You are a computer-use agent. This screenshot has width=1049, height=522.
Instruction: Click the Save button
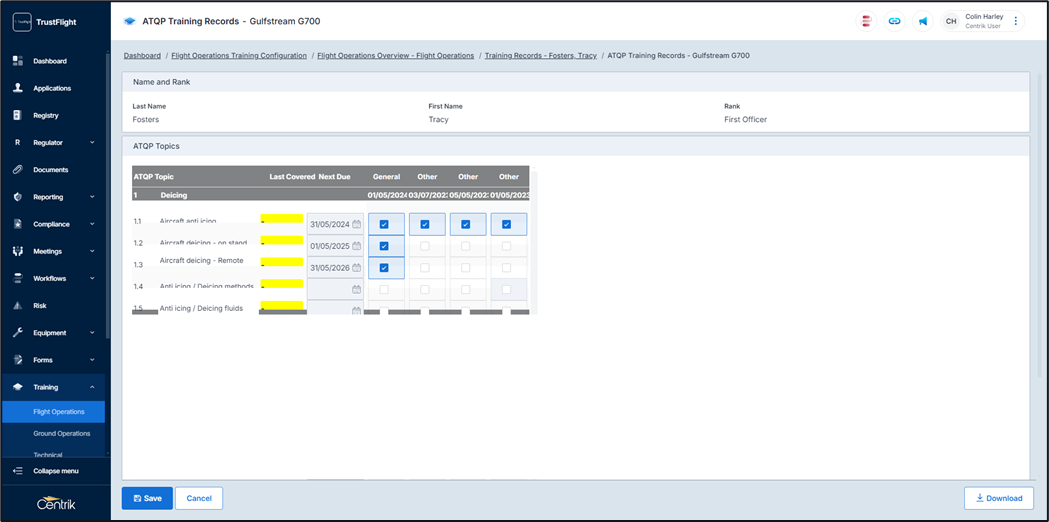[x=147, y=498]
